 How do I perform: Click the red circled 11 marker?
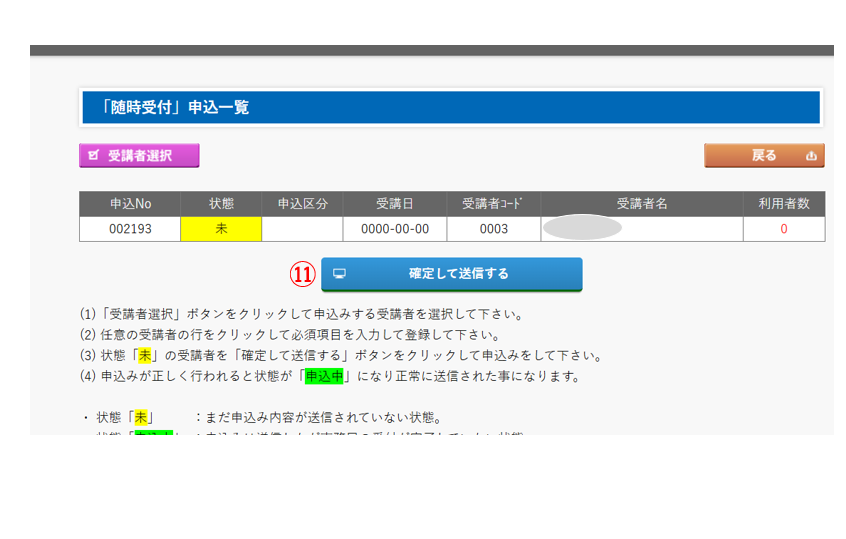(x=303, y=273)
